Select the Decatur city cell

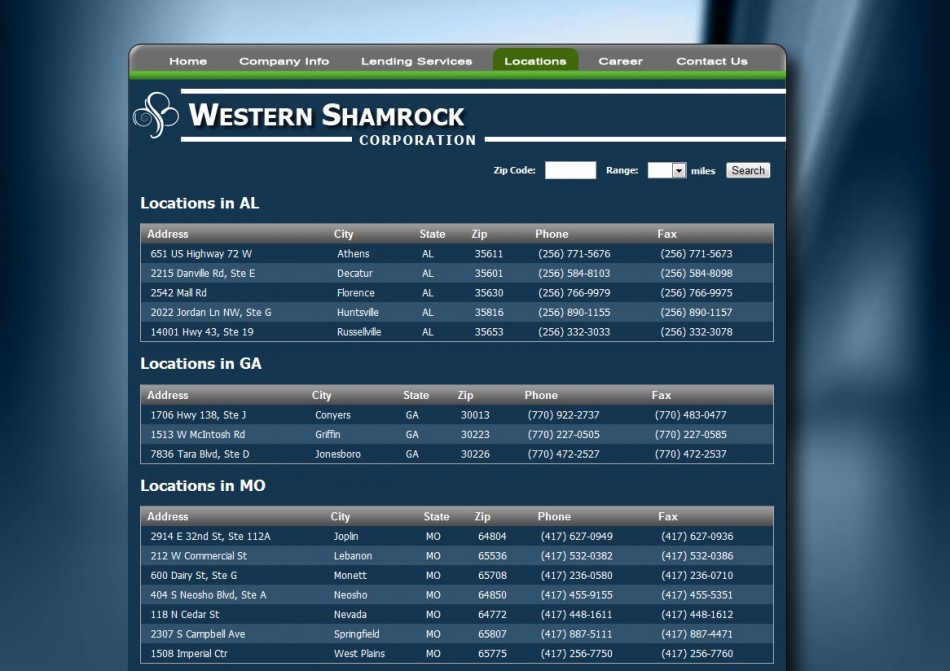coord(354,273)
